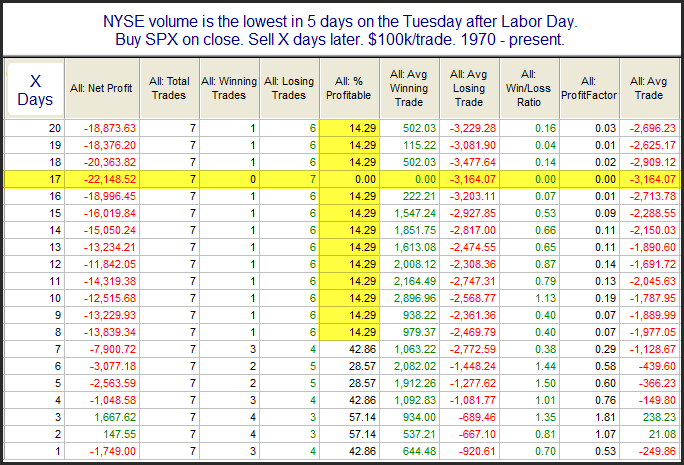Click avg trade value 238.23

[x=659, y=417]
